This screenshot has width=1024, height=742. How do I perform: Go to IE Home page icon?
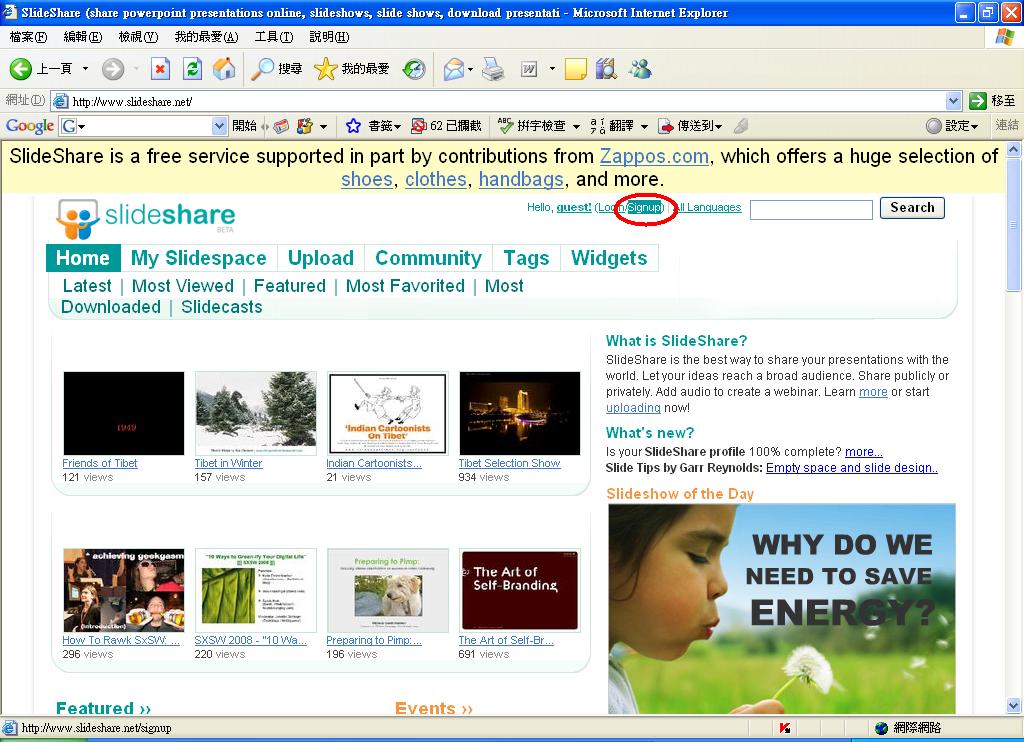[x=224, y=69]
